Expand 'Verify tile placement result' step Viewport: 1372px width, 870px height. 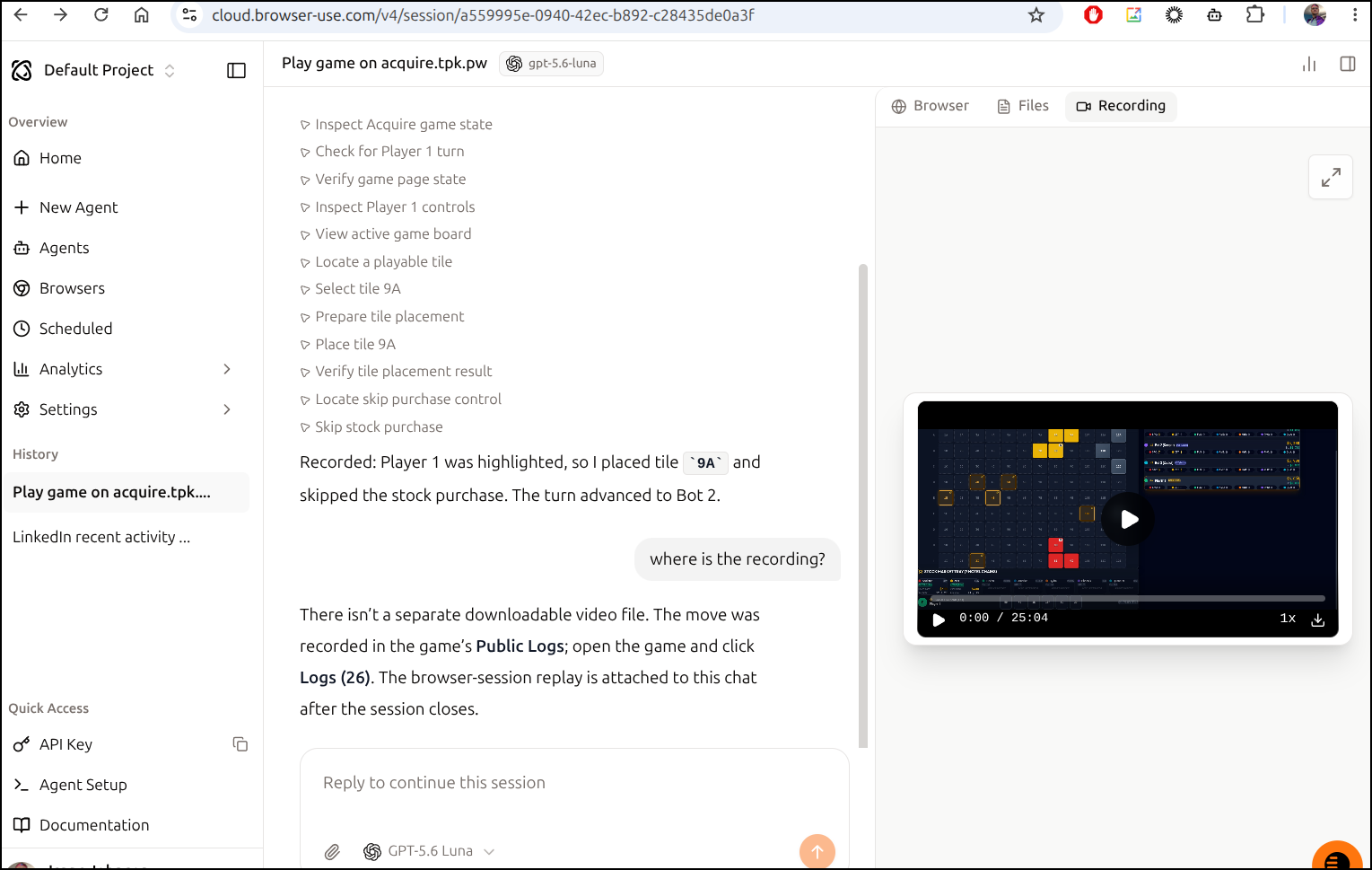pos(396,372)
